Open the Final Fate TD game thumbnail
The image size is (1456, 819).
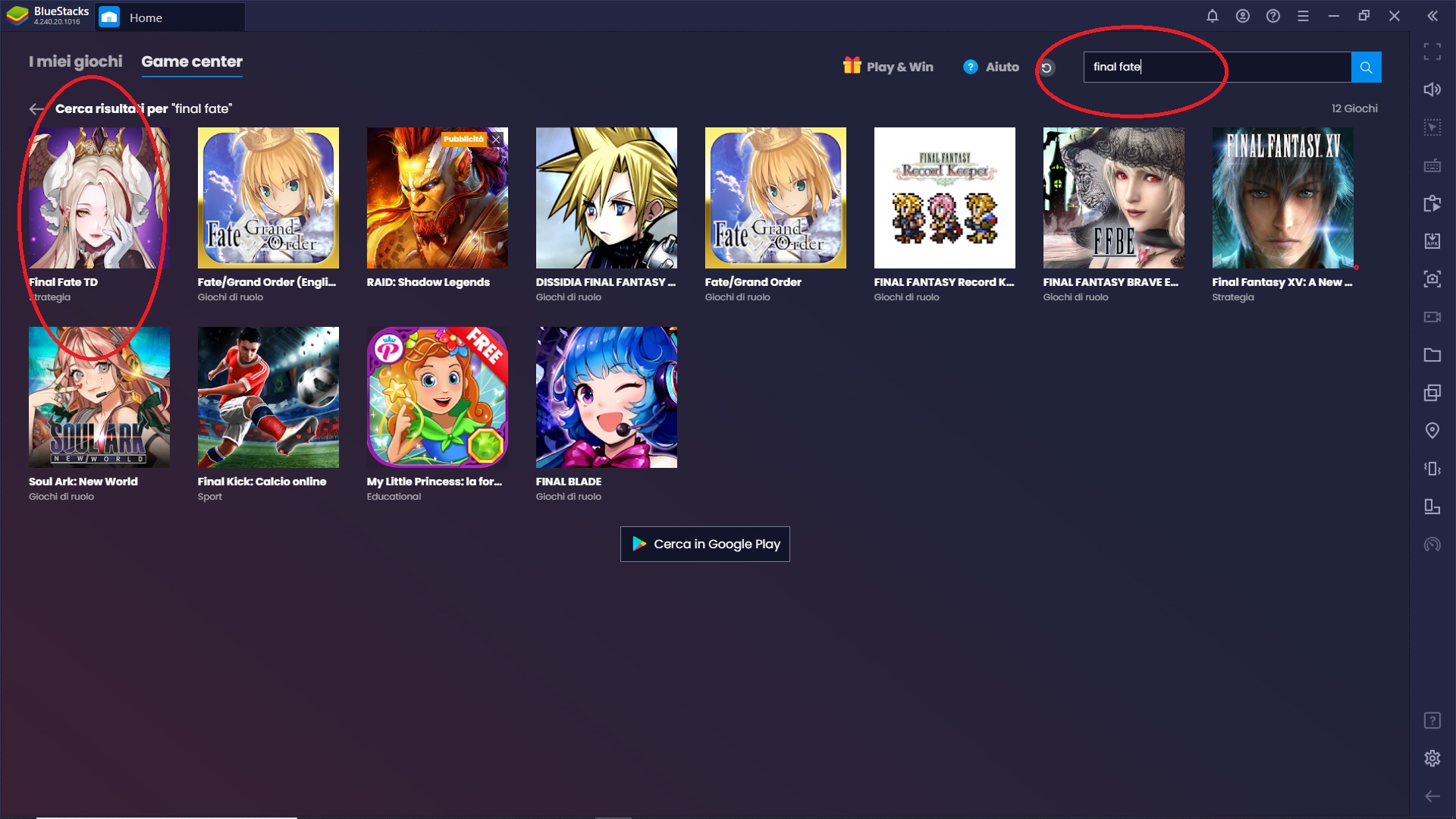click(x=99, y=198)
